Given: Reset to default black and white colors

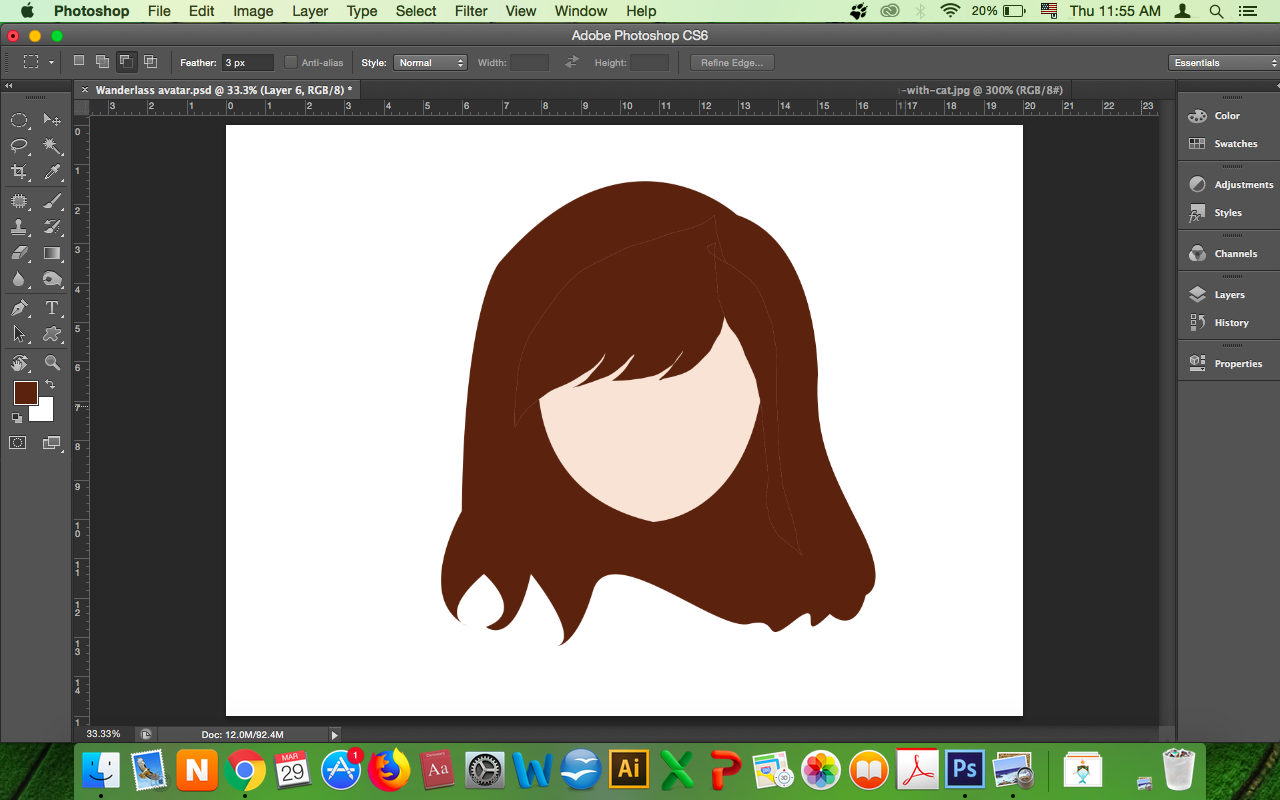Looking at the screenshot, I should pyautogui.click(x=17, y=418).
